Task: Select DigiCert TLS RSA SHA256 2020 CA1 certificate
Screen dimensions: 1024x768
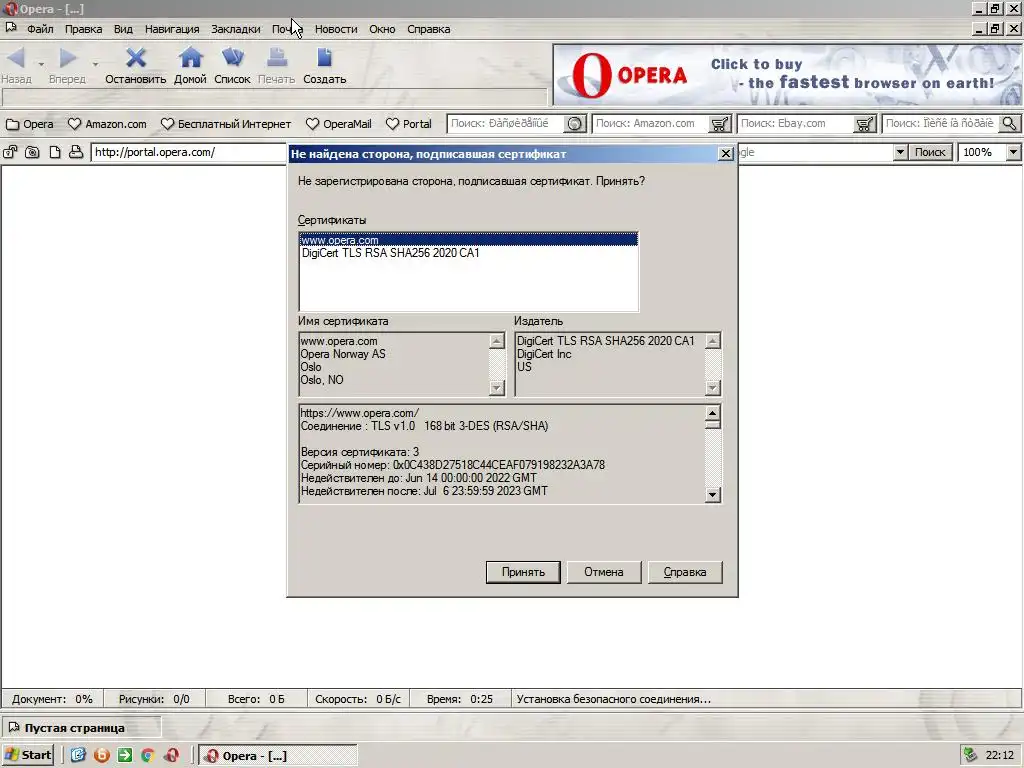Action: point(468,253)
